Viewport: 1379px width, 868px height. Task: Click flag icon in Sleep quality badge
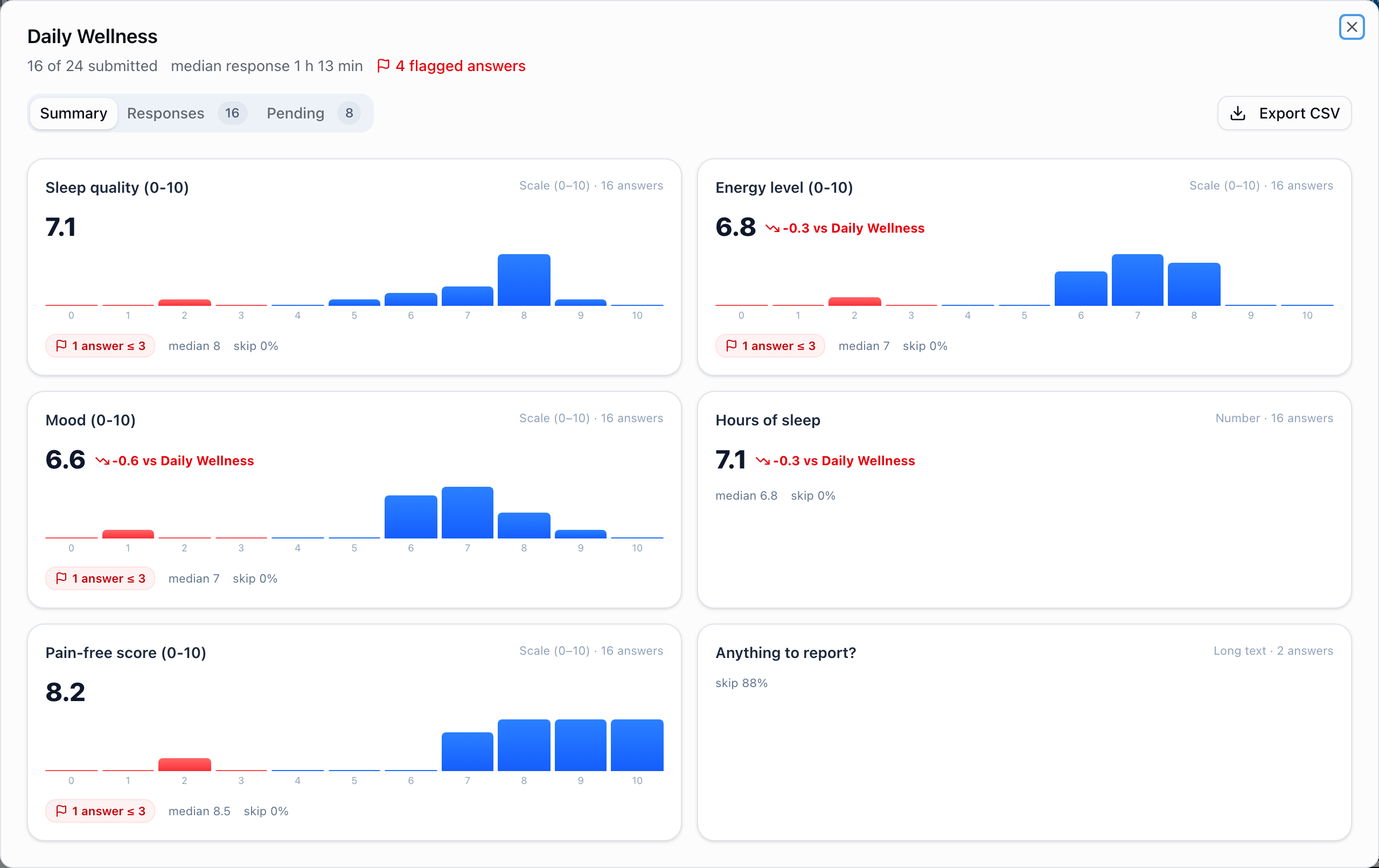[x=61, y=346]
